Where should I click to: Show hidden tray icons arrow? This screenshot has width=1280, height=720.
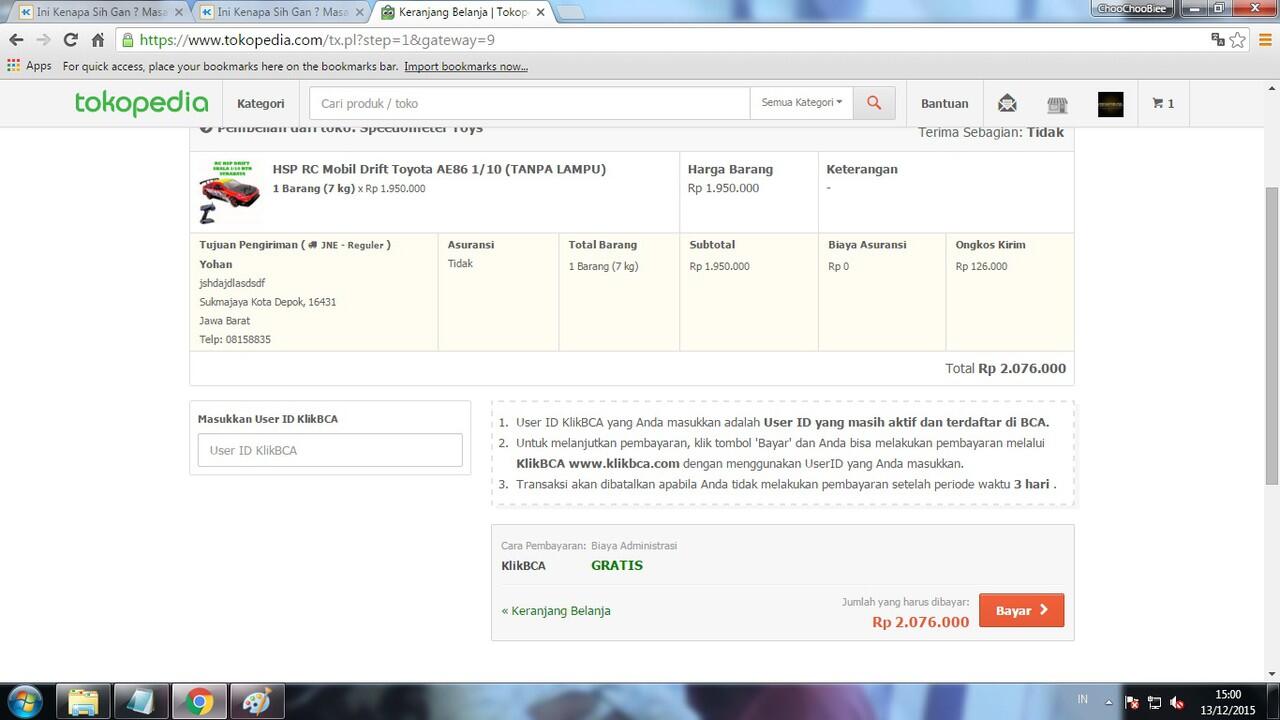(1109, 702)
